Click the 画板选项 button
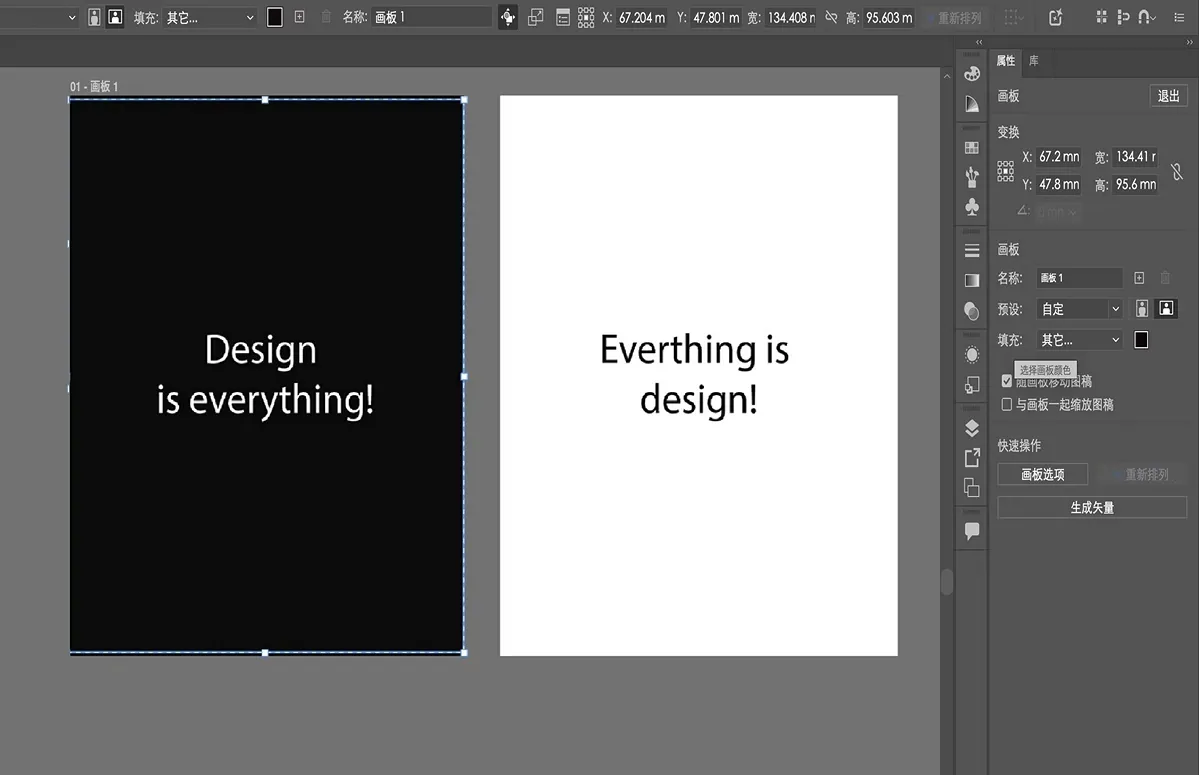This screenshot has height=775, width=1199. click(1042, 475)
